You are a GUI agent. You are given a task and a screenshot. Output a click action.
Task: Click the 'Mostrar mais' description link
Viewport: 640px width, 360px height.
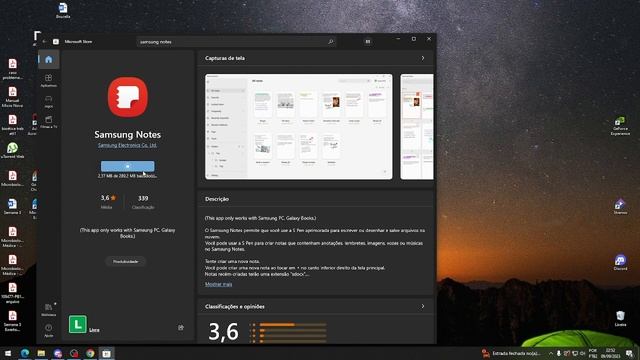[218, 284]
